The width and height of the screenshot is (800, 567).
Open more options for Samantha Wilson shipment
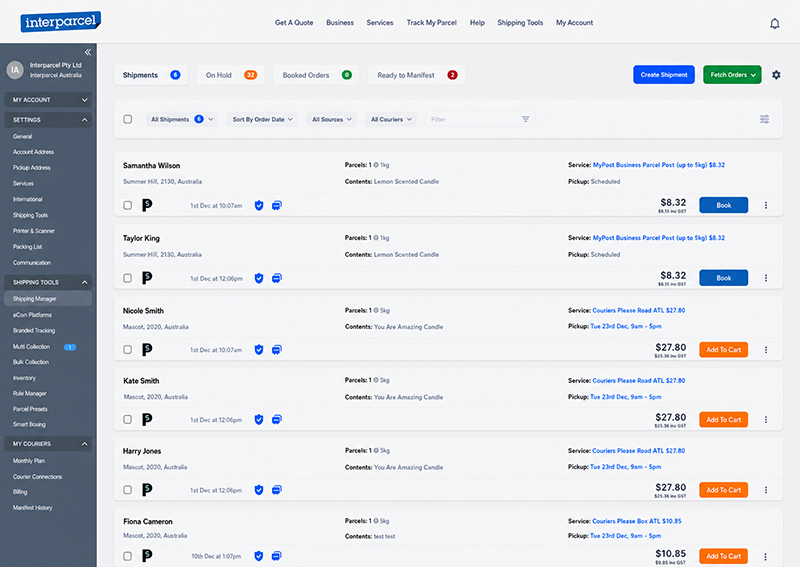click(x=766, y=205)
